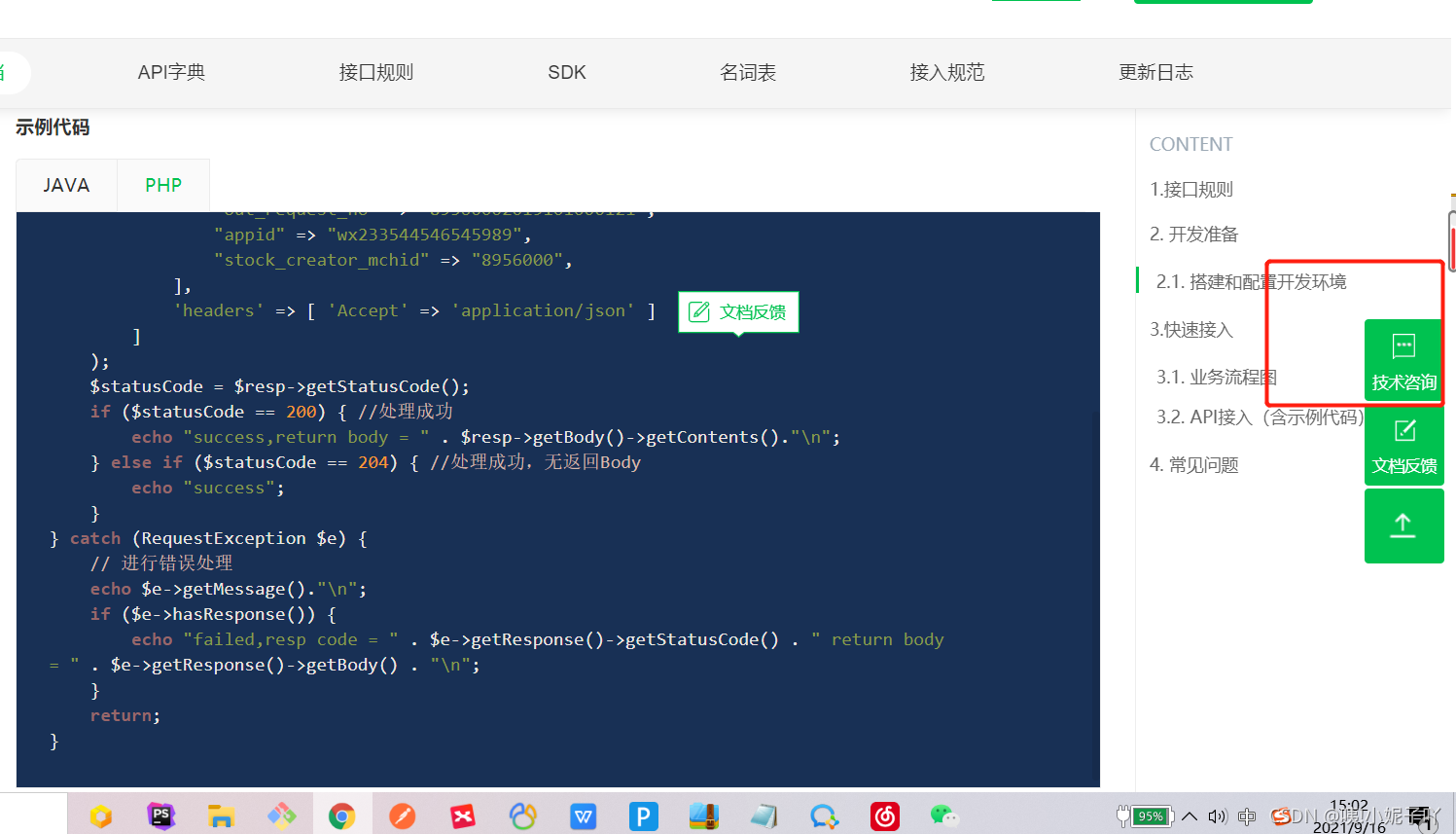Click the echo $e->getMessage() line

[228, 589]
